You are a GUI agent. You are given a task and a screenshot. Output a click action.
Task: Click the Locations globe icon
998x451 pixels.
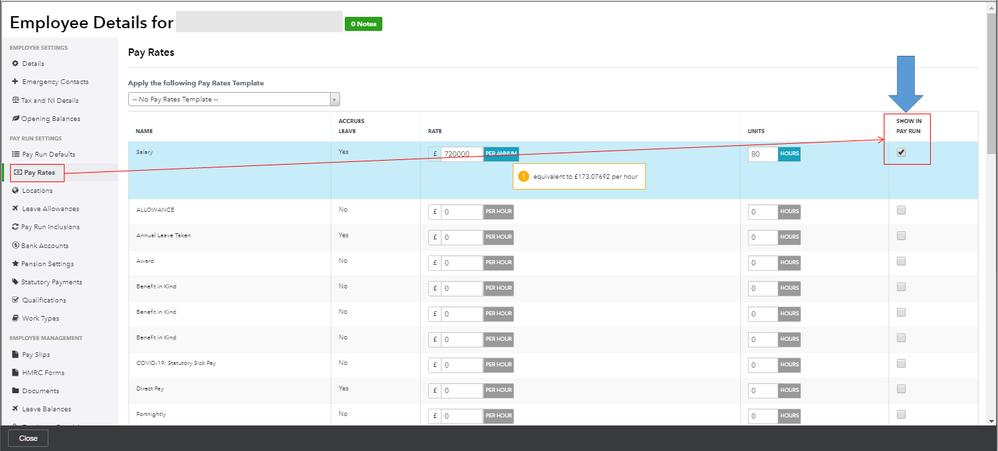pyautogui.click(x=16, y=190)
